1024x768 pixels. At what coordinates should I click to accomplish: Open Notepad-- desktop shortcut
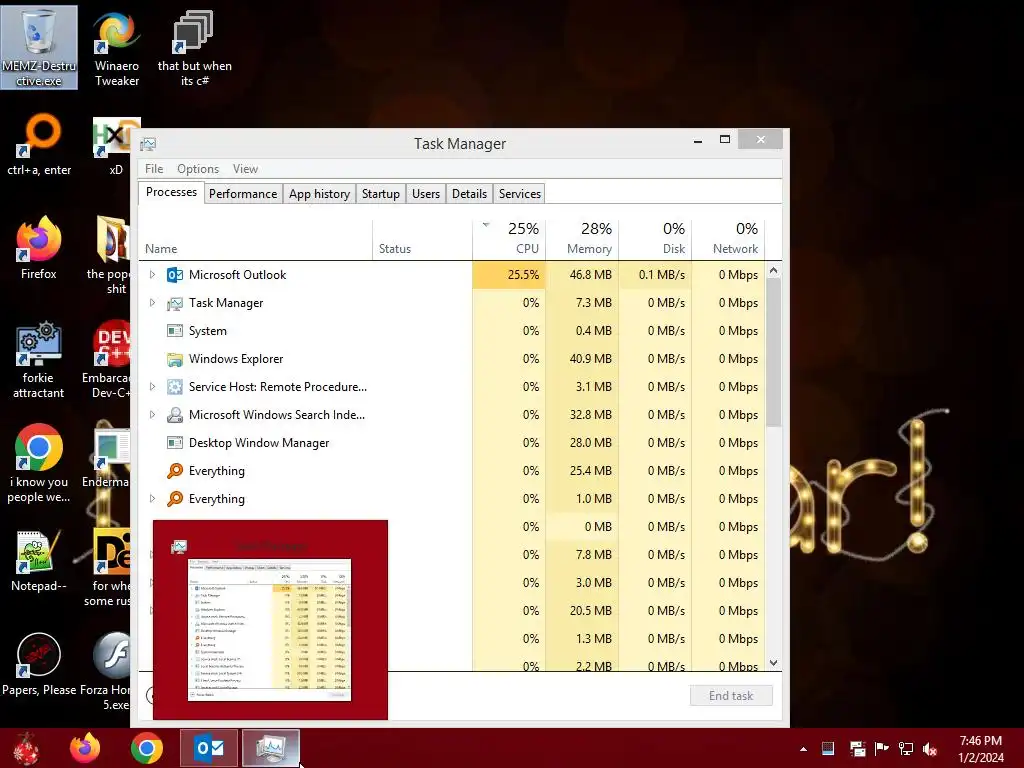39,560
